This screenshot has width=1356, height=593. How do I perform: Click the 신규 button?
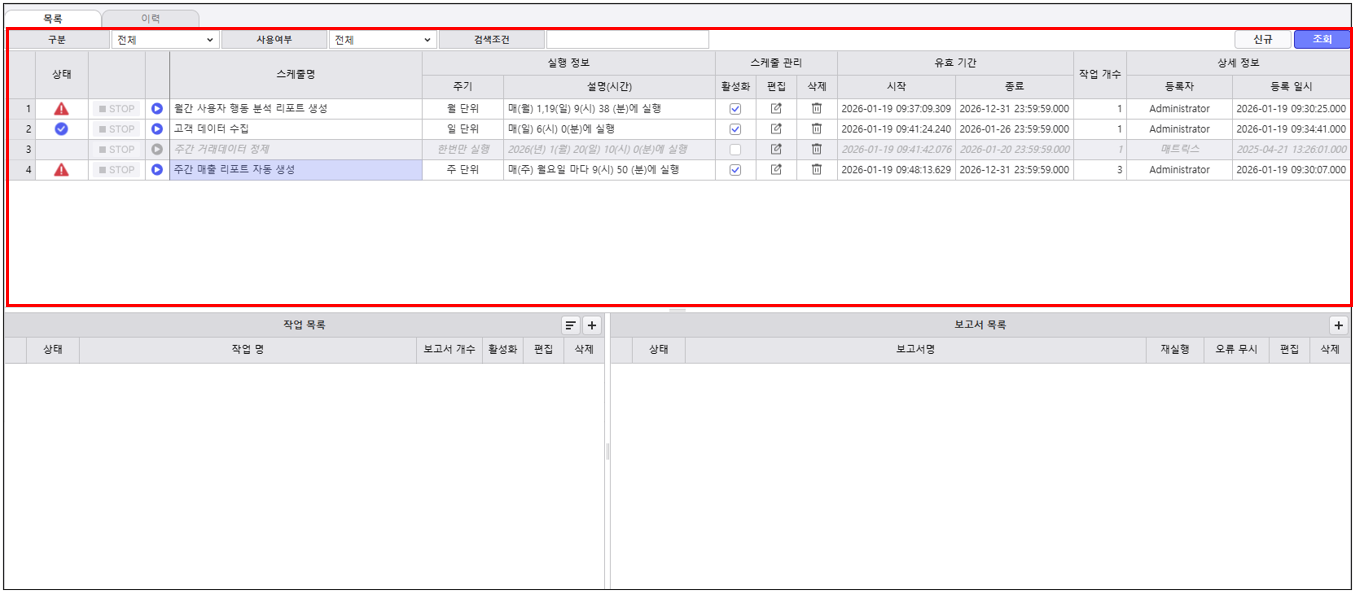(x=1262, y=39)
